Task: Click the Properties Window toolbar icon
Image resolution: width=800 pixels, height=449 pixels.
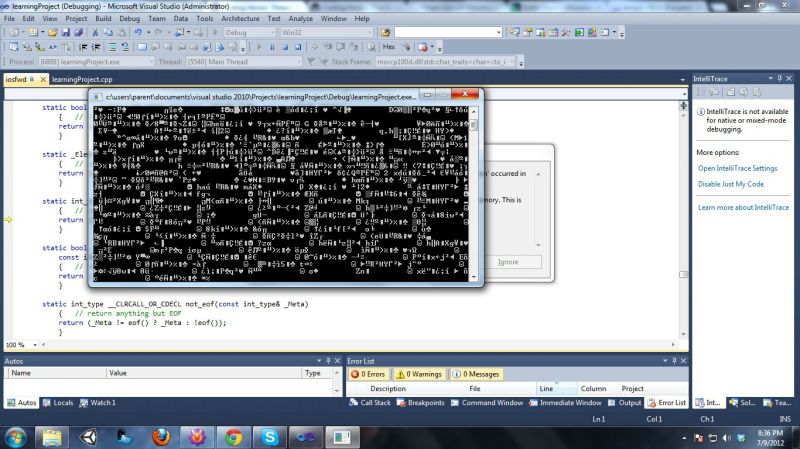Action: 528,32
